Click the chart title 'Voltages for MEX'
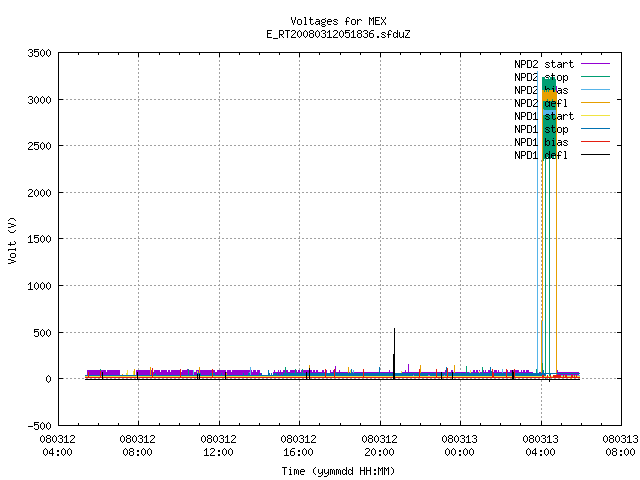640x480 pixels. click(x=338, y=21)
